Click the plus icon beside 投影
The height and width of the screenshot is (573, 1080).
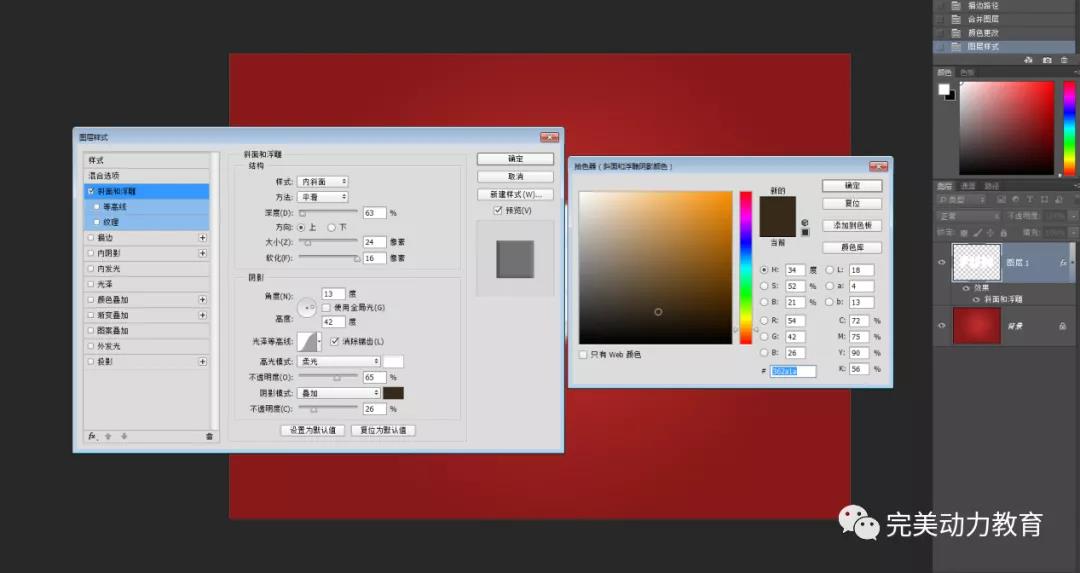(202, 362)
